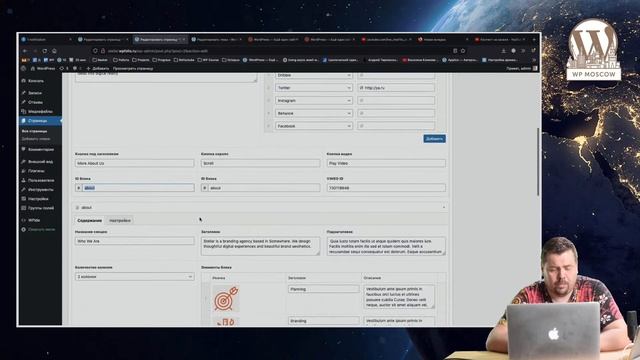Screen dimensions: 640x360
Task: Click Свернуть меню at sidebar bottom
Action: [41, 229]
